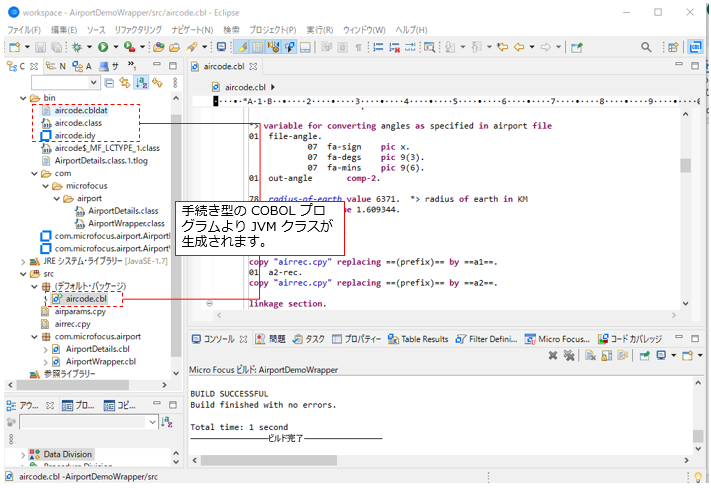Click the Outline filter input field
Screen dimensions: 711x490
click(x=88, y=422)
